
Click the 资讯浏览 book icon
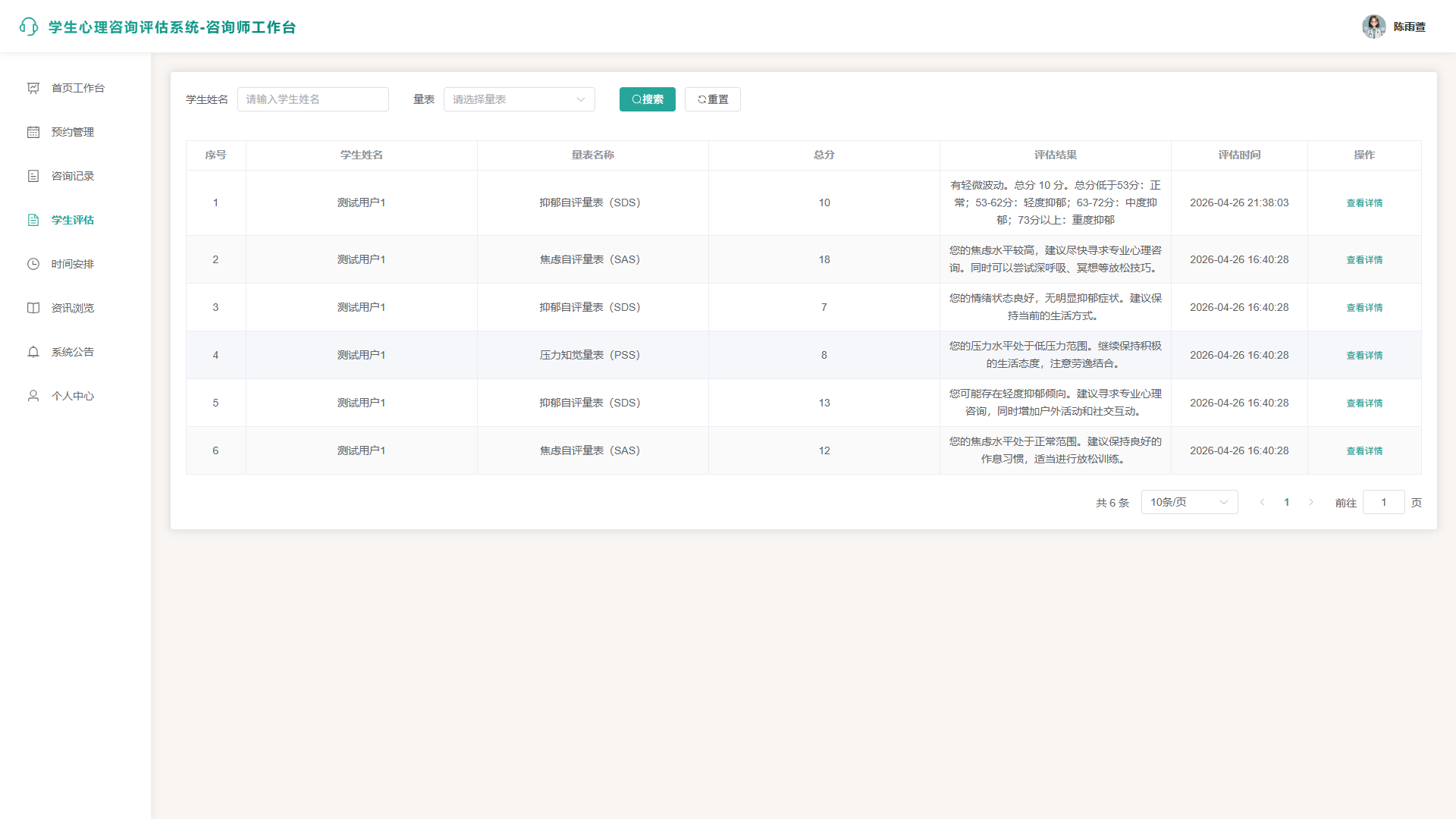click(x=33, y=308)
